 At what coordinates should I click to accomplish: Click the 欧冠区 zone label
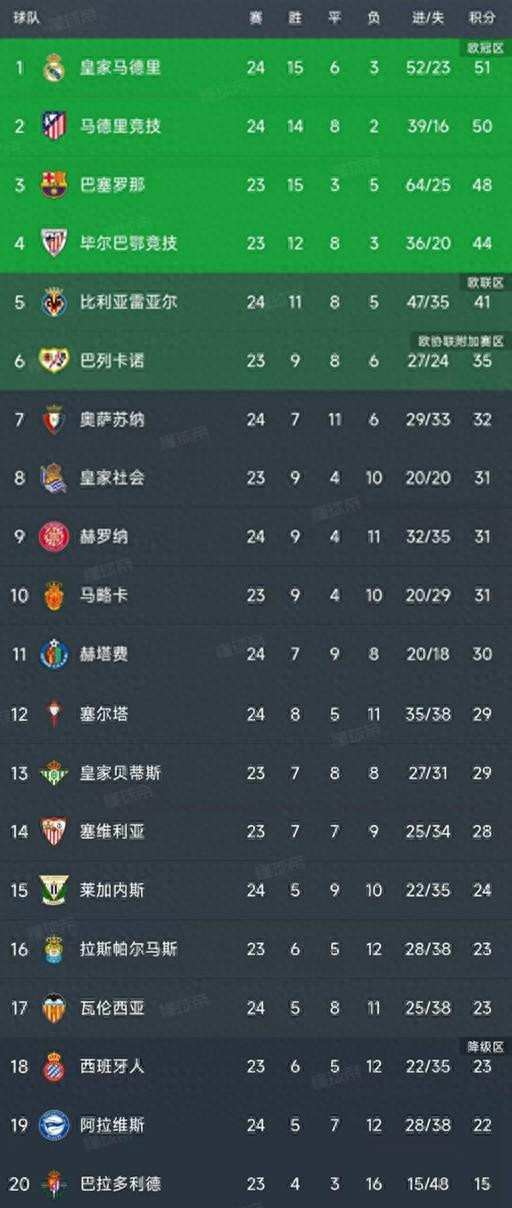click(485, 48)
